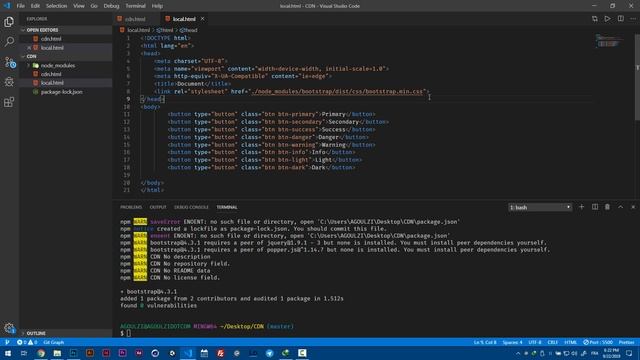
Task: Open File Explorer from the taskbar
Action: click(57, 353)
